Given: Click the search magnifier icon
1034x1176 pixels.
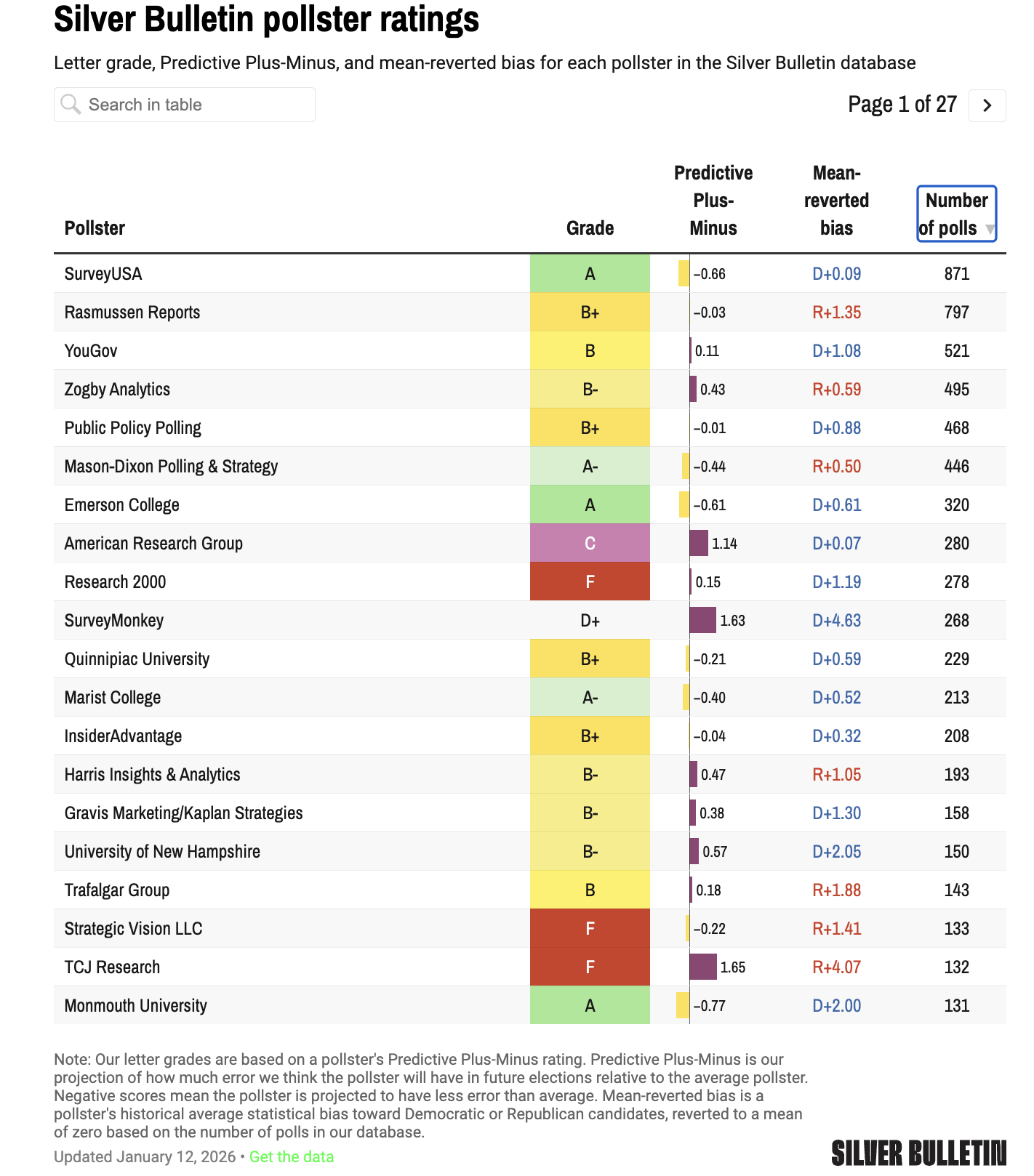Looking at the screenshot, I should click(x=71, y=105).
